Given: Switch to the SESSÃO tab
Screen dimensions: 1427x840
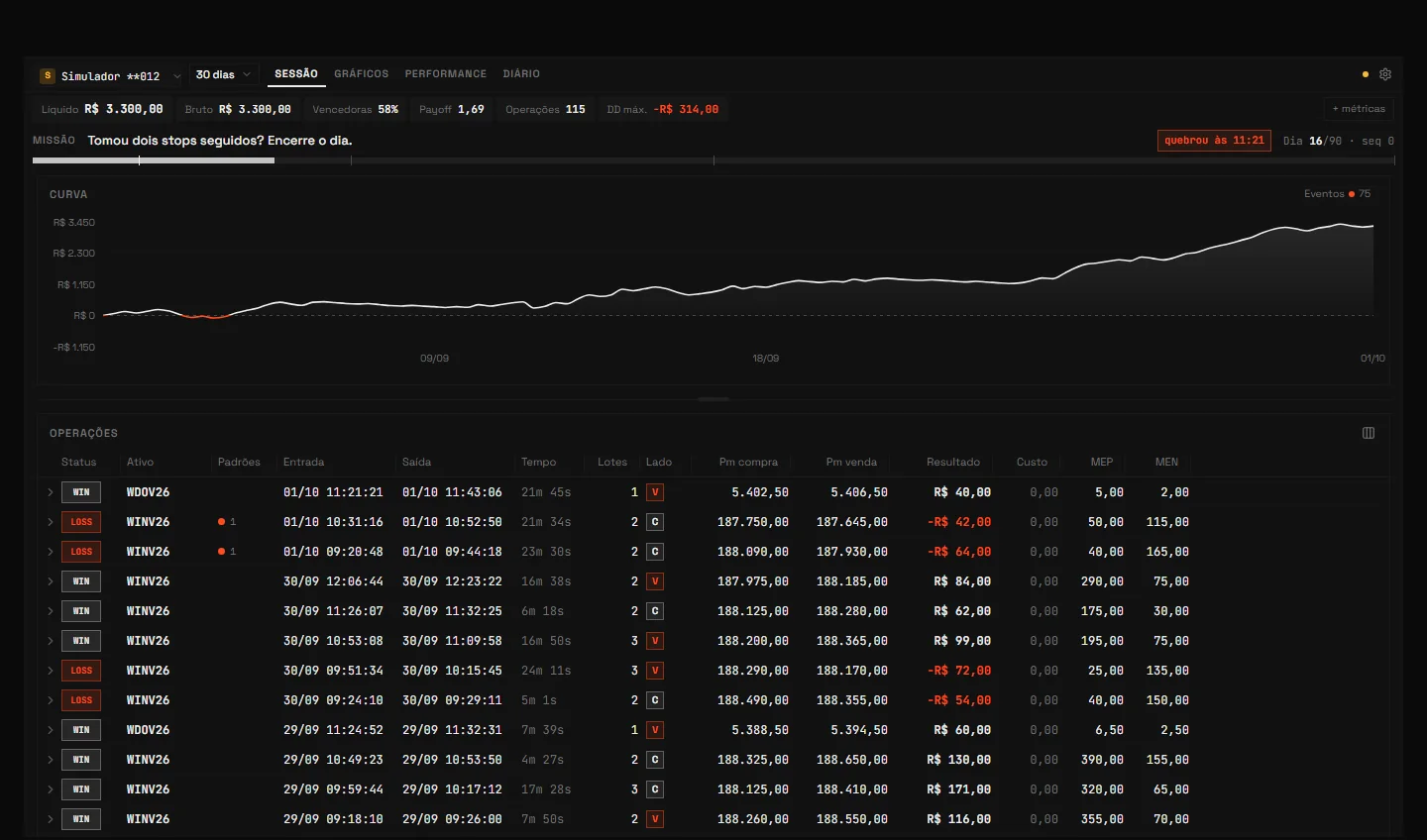Looking at the screenshot, I should 296,74.
